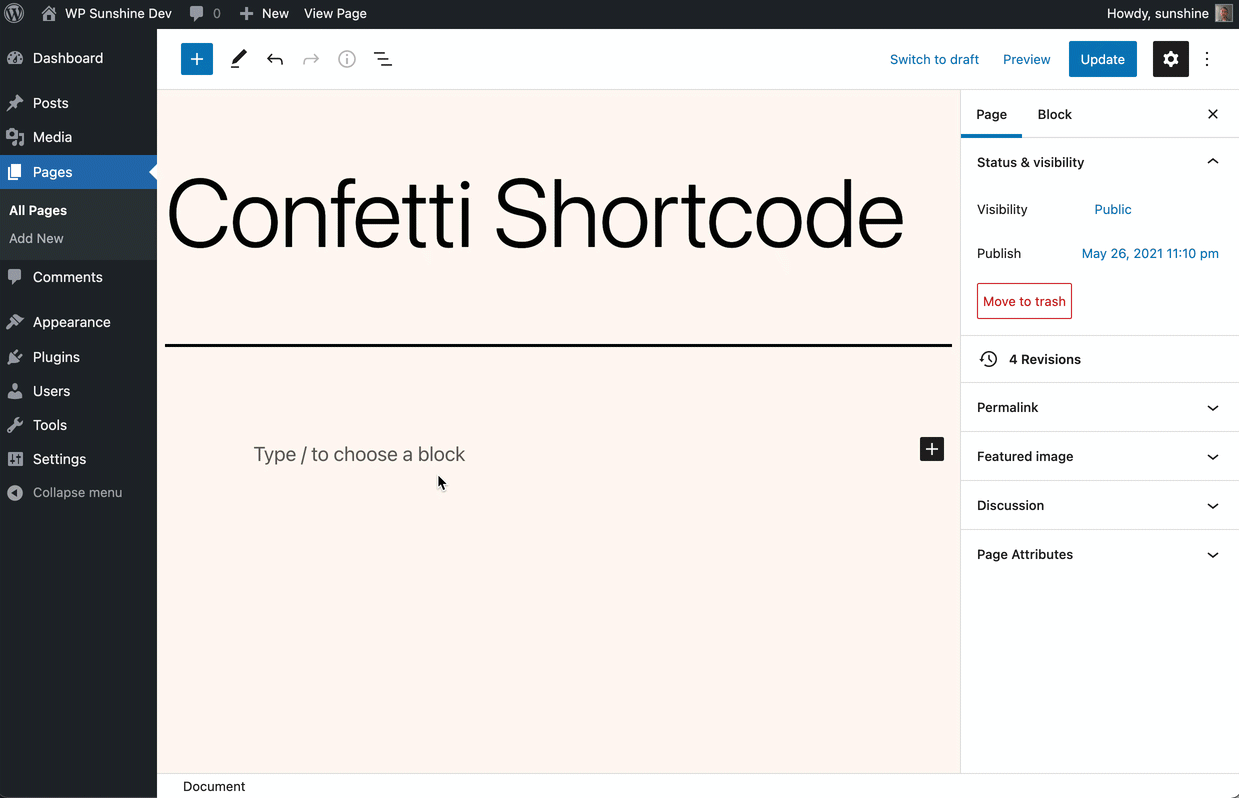Click the inserter button beside the empty paragraph
Image resolution: width=1239 pixels, height=798 pixels.
(931, 449)
